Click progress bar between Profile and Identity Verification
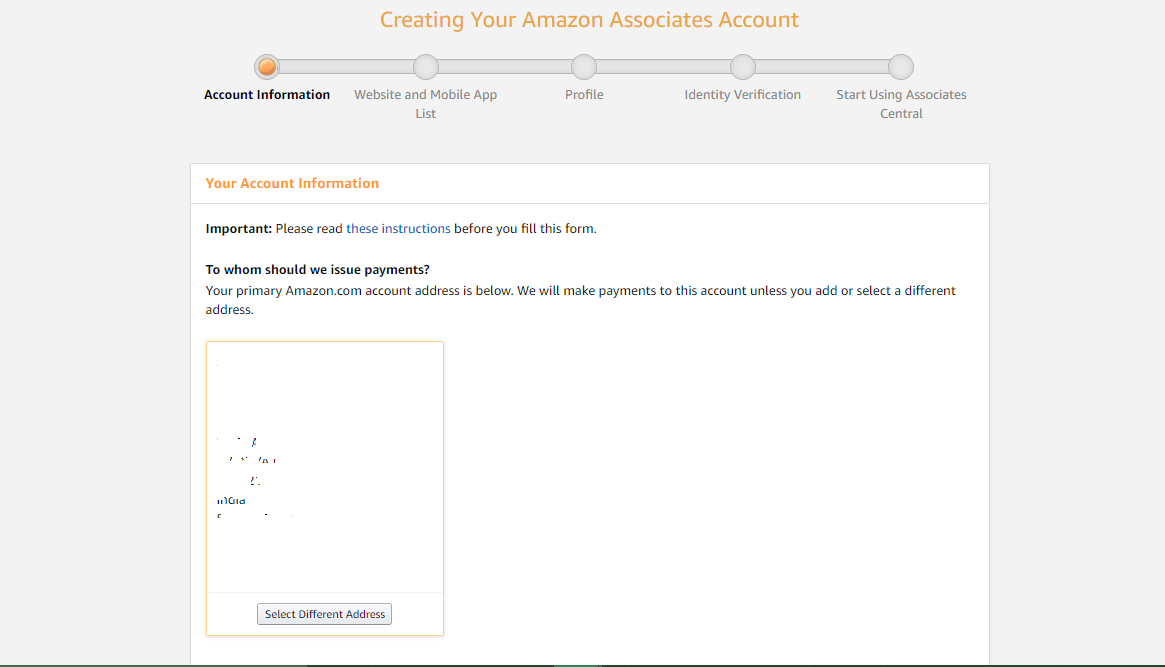This screenshot has width=1165, height=667. pyautogui.click(x=663, y=67)
